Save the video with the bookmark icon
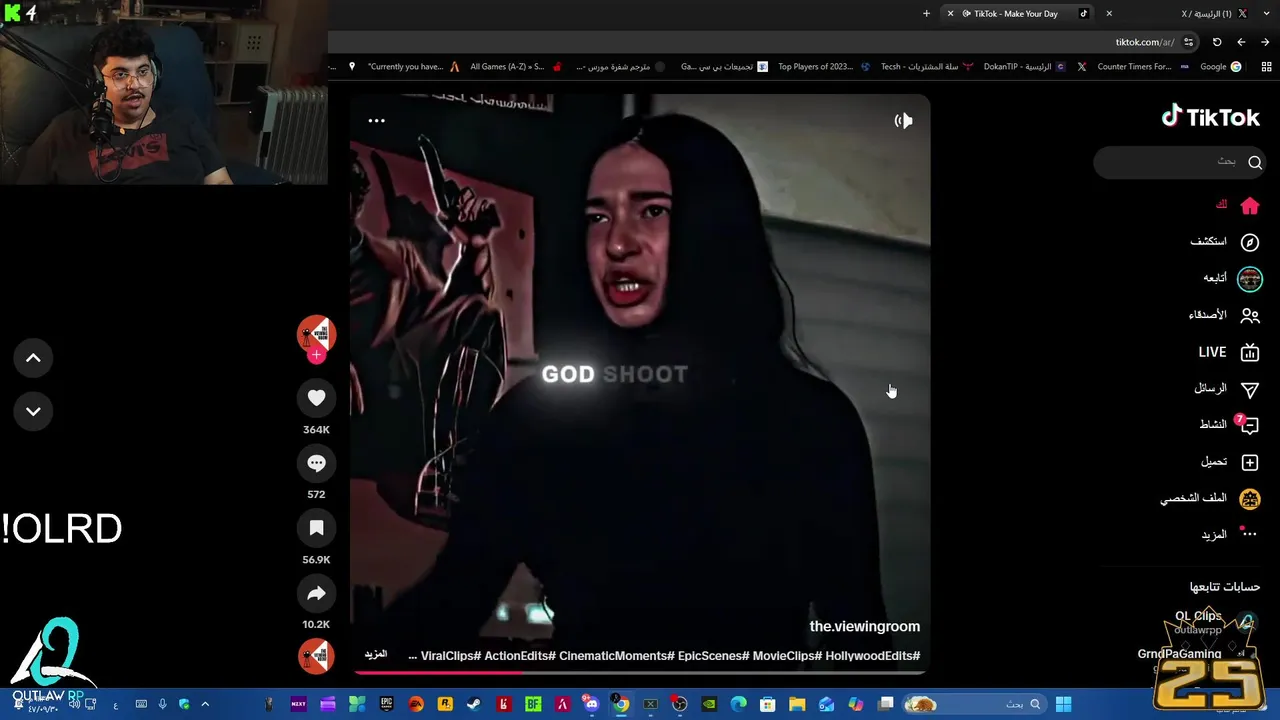The width and height of the screenshot is (1280, 720). pos(316,528)
